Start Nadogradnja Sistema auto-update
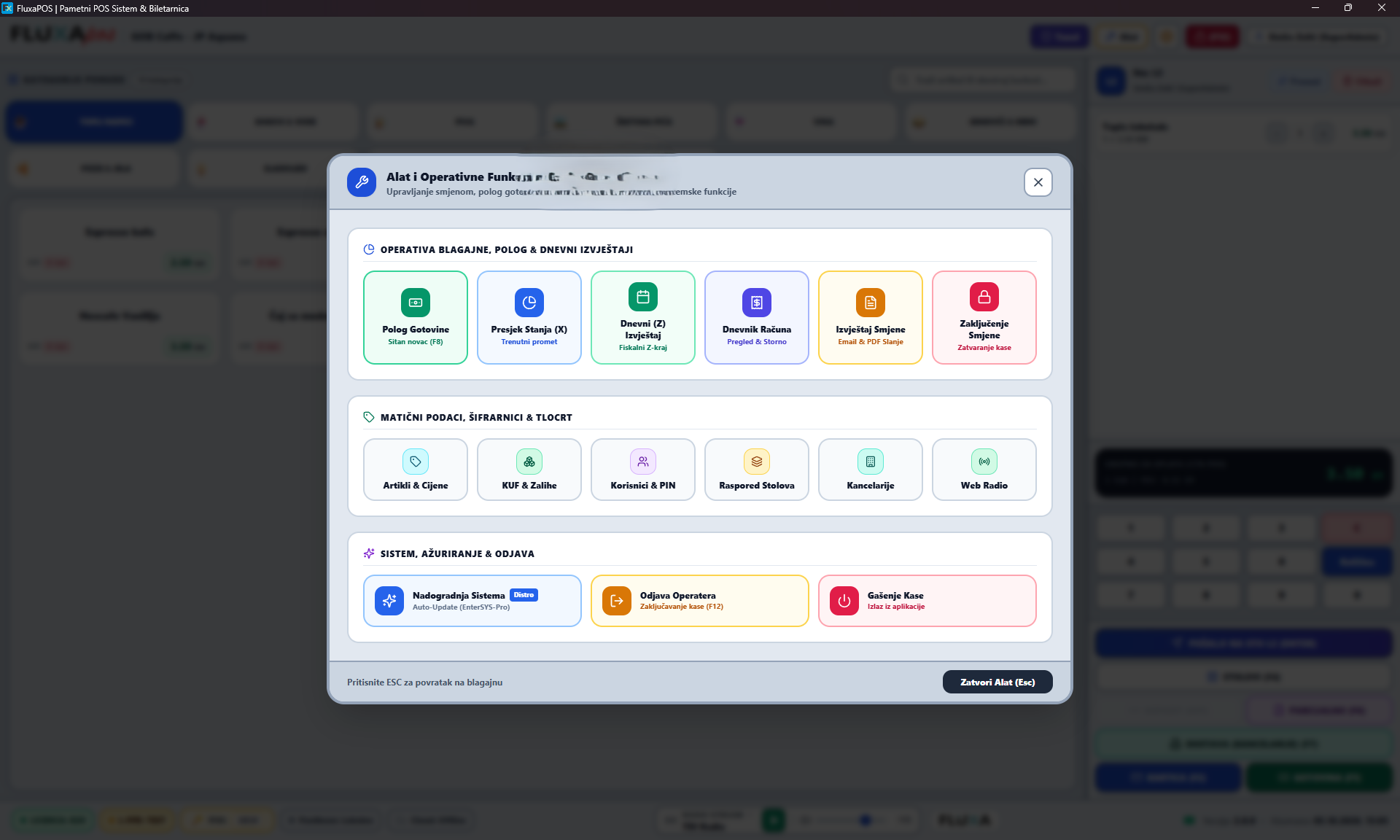1400x840 pixels. click(x=472, y=601)
